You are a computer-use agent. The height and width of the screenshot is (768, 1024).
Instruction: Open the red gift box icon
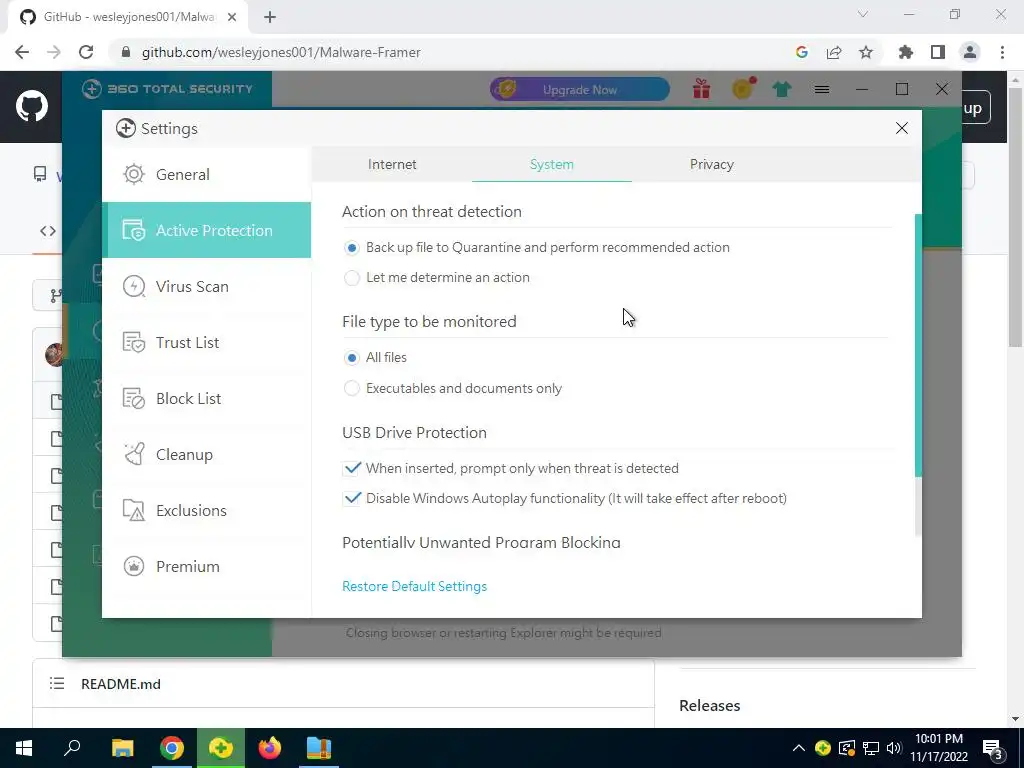701,89
